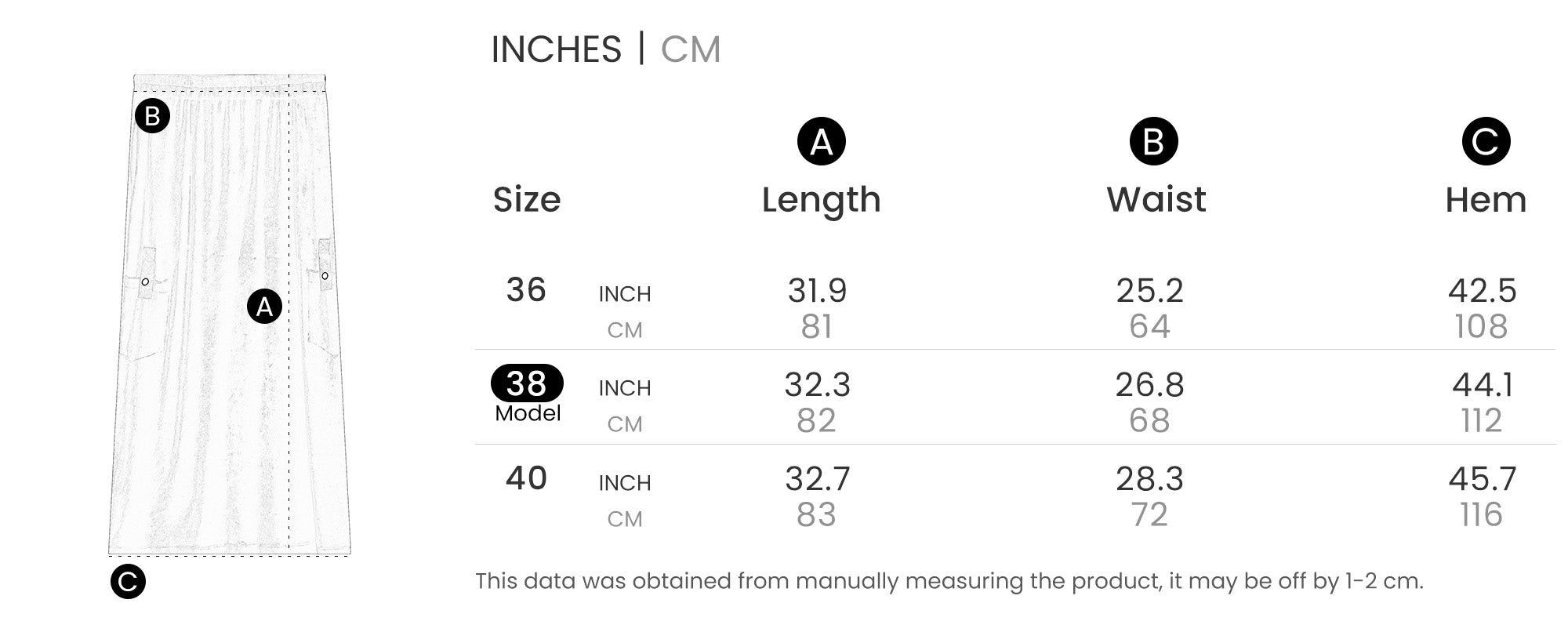Click the Length column heading
This screenshot has width=1568, height=632.
pyautogui.click(x=821, y=200)
